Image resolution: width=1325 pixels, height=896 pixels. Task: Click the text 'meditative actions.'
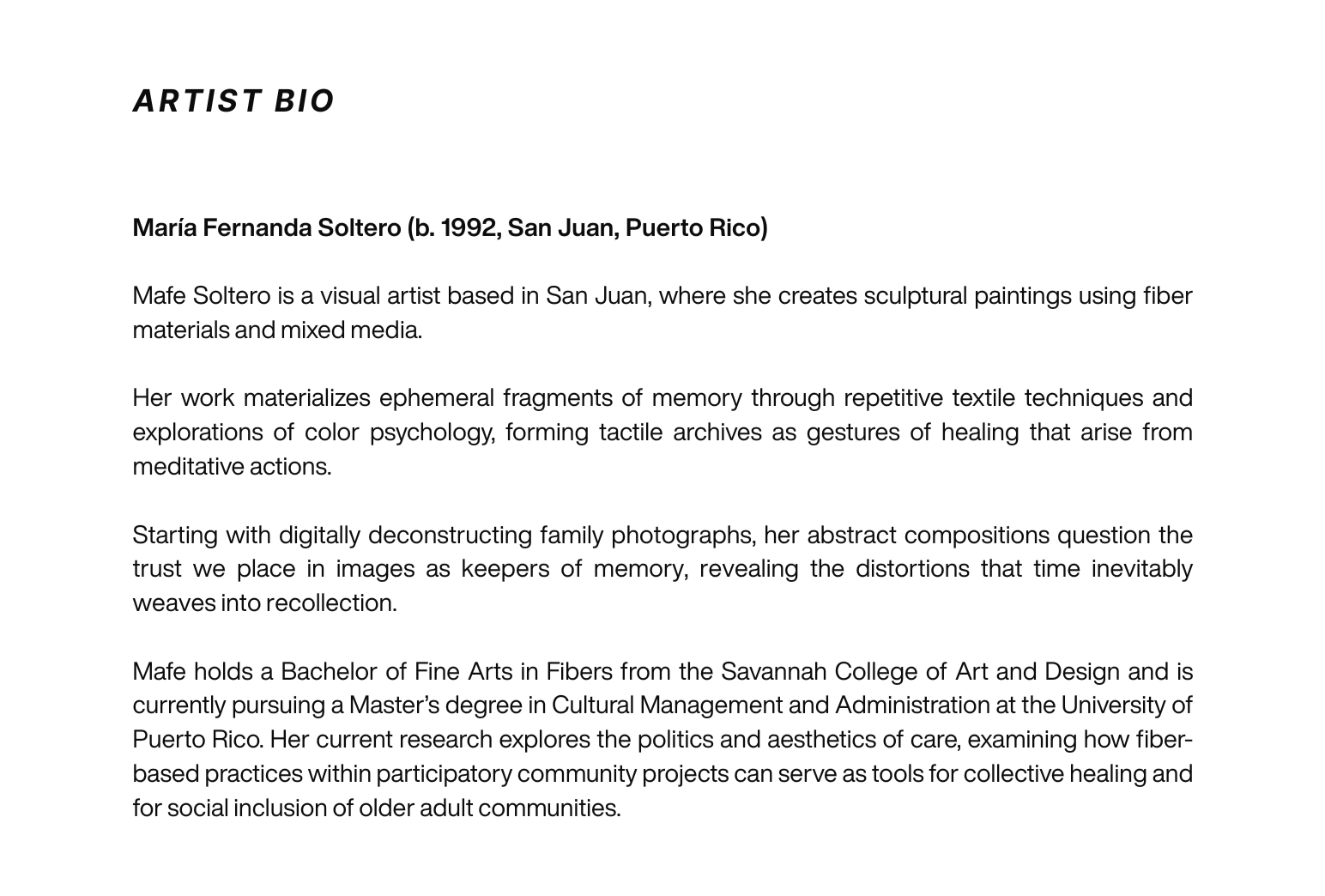[232, 467]
